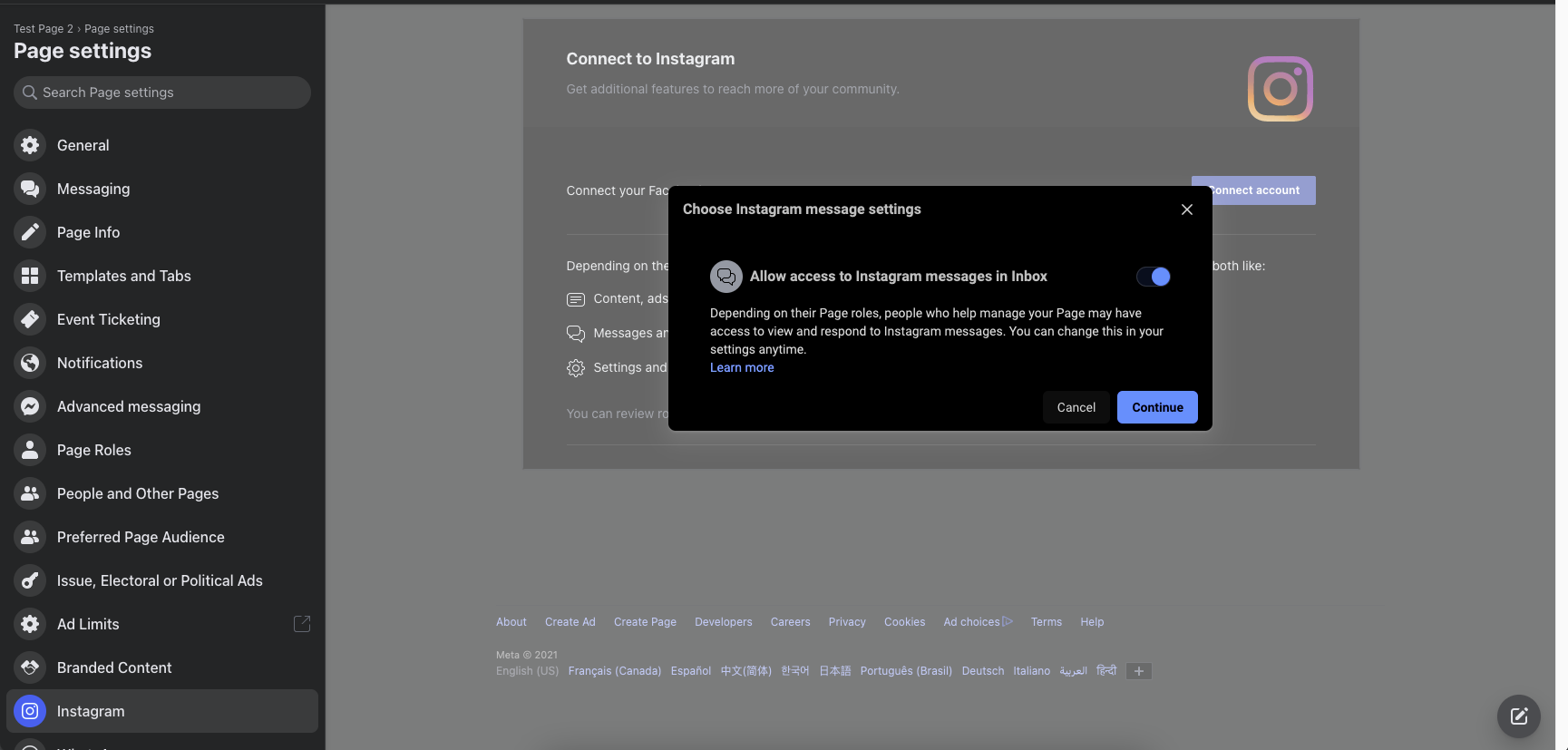Select Notifications in sidebar
This screenshot has height=750, width=1568.
162,363
